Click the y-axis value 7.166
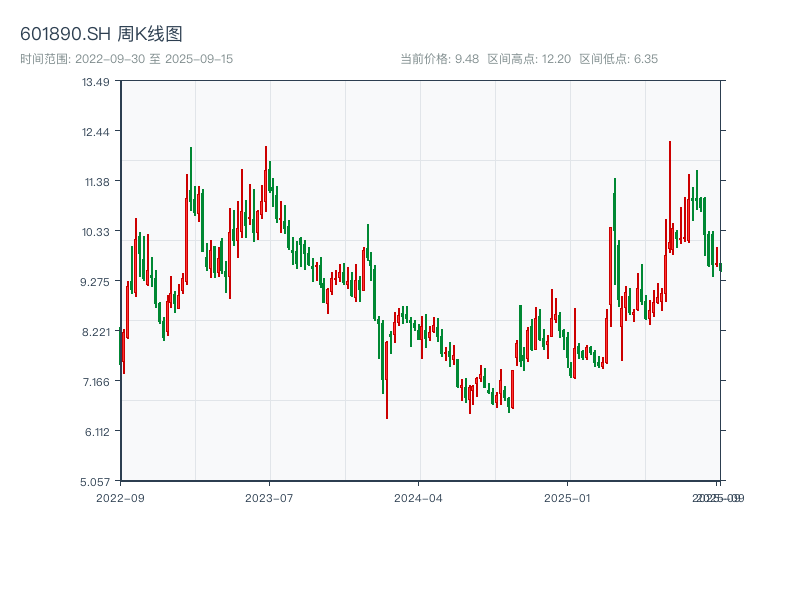800x600 pixels. [x=96, y=382]
